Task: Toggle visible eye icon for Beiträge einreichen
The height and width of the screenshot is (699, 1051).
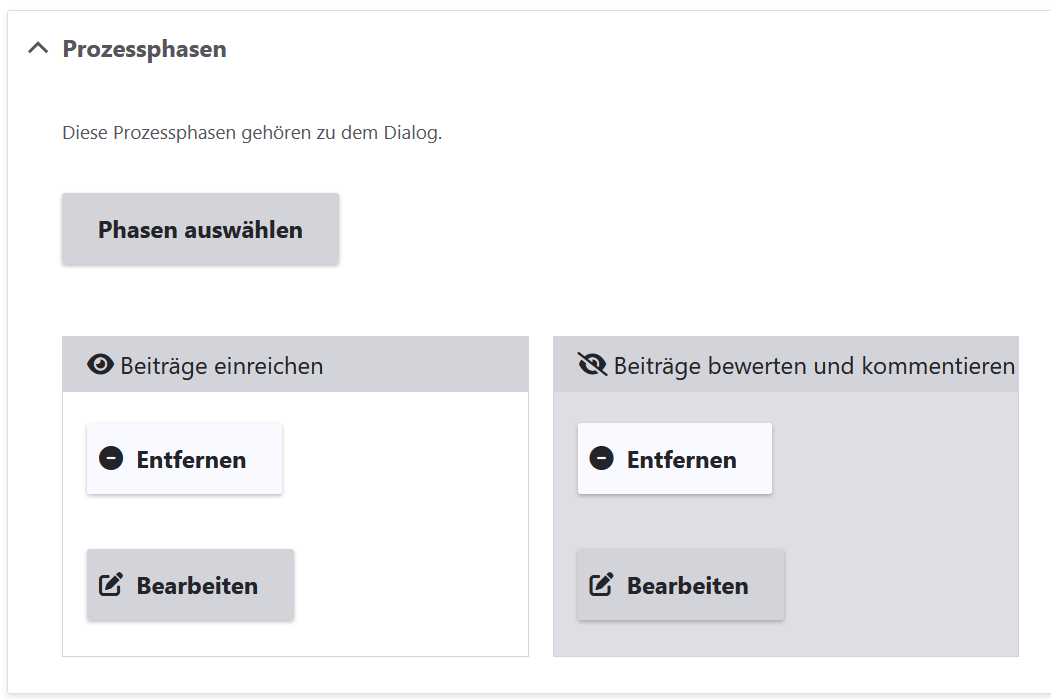Action: tap(101, 365)
